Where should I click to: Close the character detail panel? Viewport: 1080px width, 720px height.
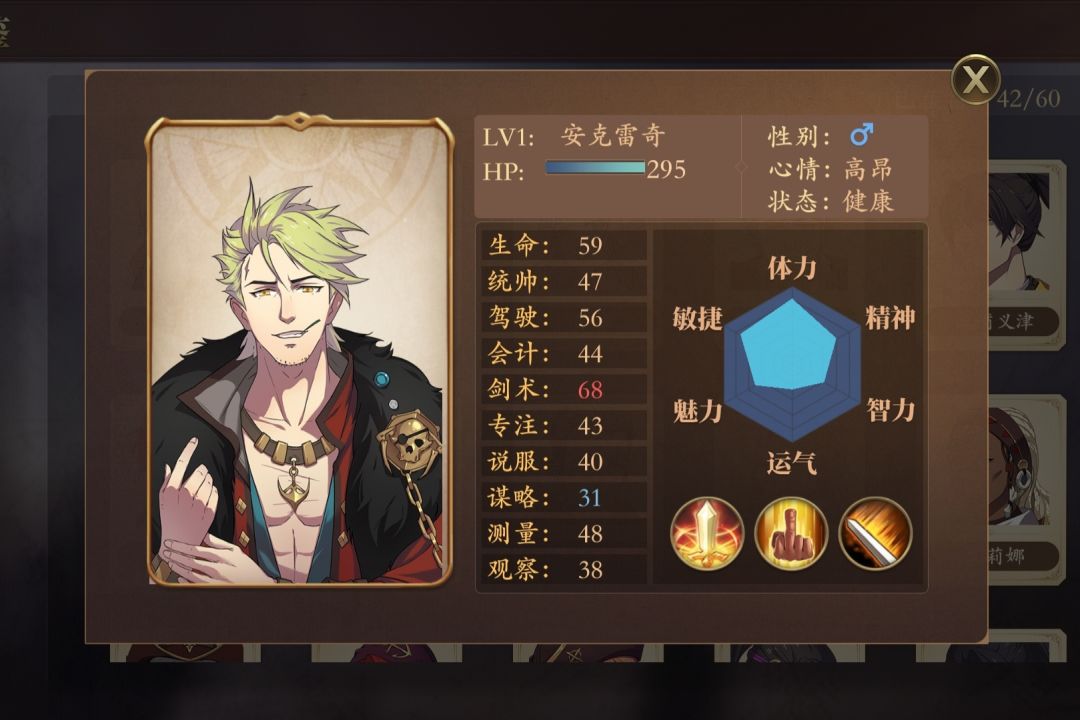(975, 79)
